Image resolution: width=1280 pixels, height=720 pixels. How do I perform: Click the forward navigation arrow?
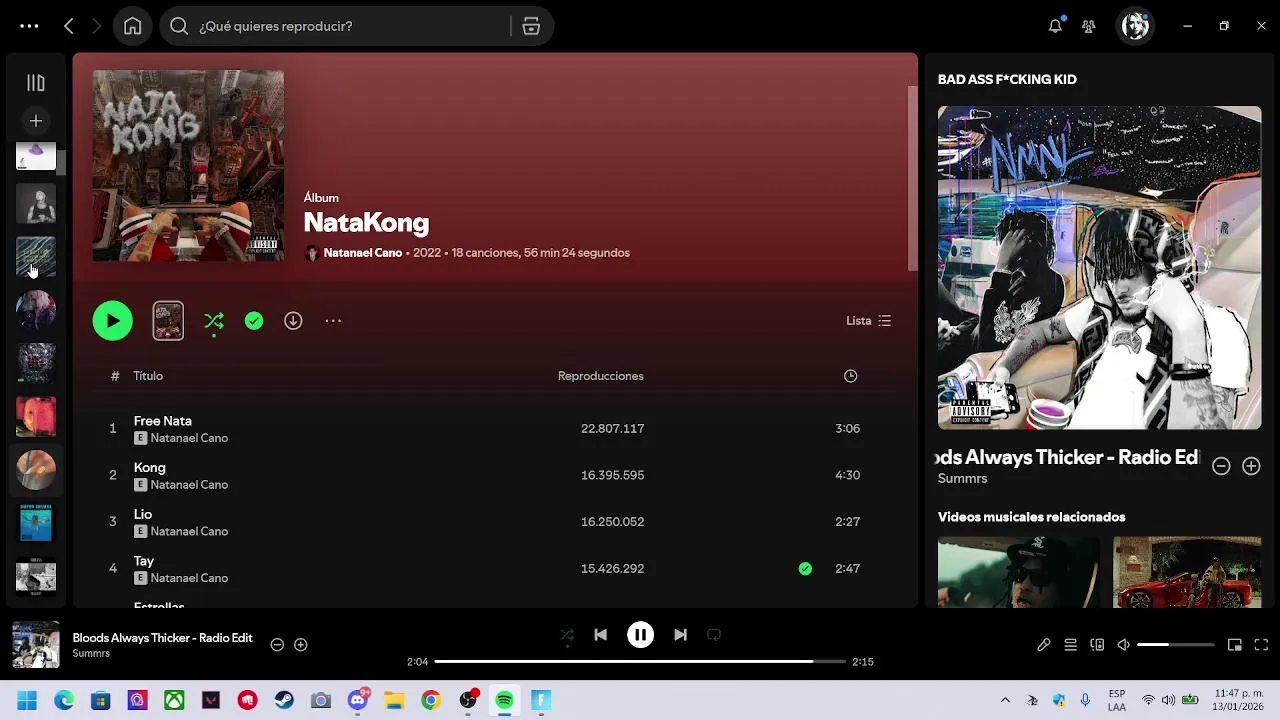coord(97,26)
